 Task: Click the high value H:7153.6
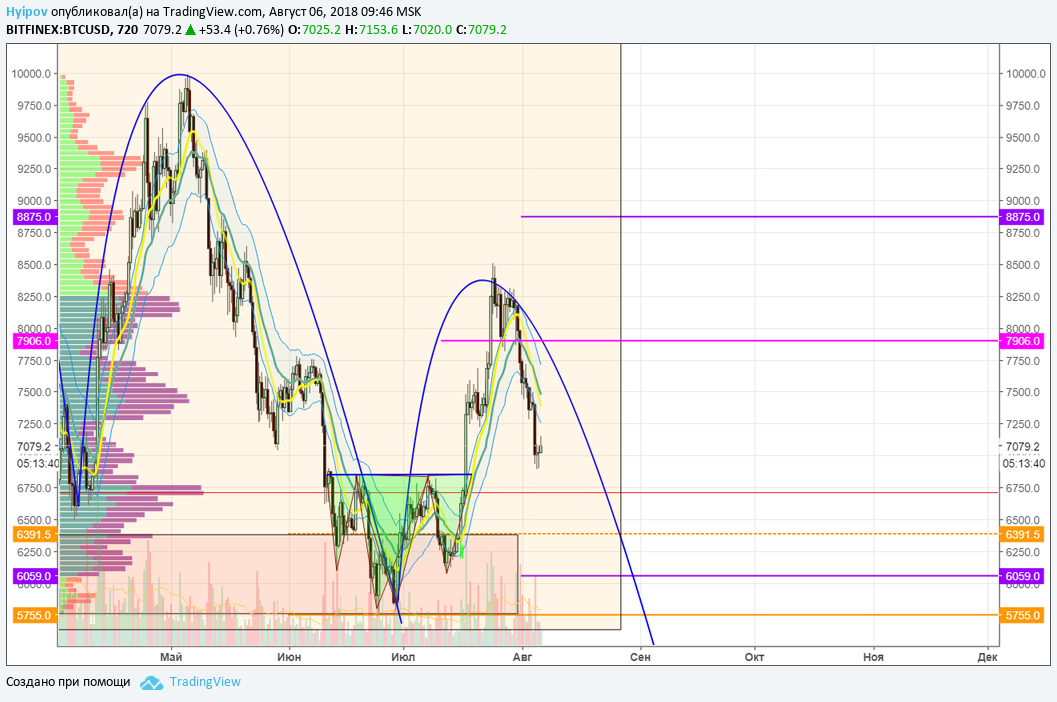click(371, 30)
